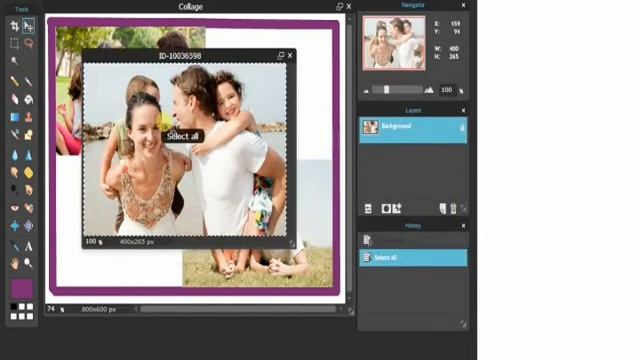
Task: Click the Collage window title
Action: coord(191,7)
